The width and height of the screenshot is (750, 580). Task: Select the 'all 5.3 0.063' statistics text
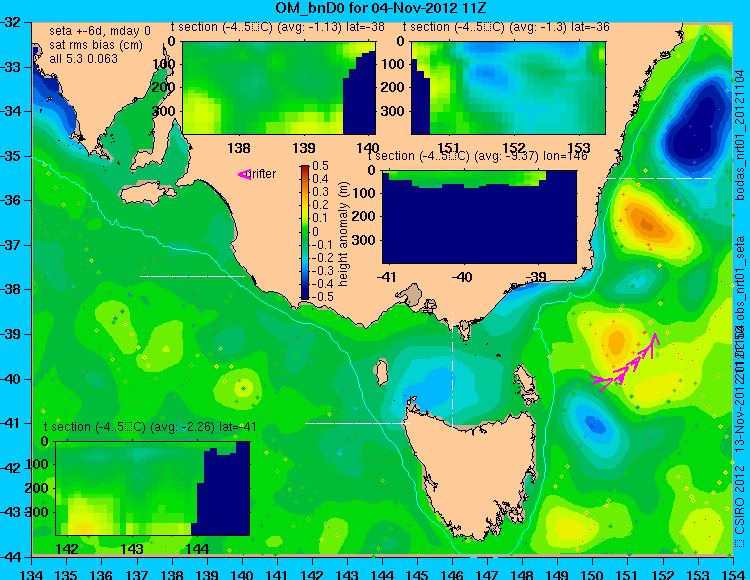point(83,59)
